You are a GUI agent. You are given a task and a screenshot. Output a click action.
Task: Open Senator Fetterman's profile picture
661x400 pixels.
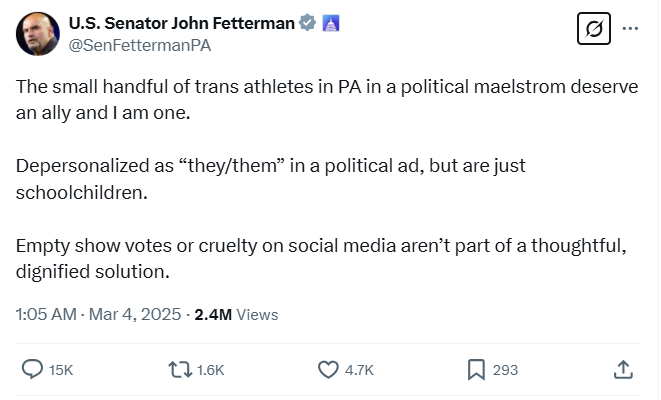click(x=37, y=34)
